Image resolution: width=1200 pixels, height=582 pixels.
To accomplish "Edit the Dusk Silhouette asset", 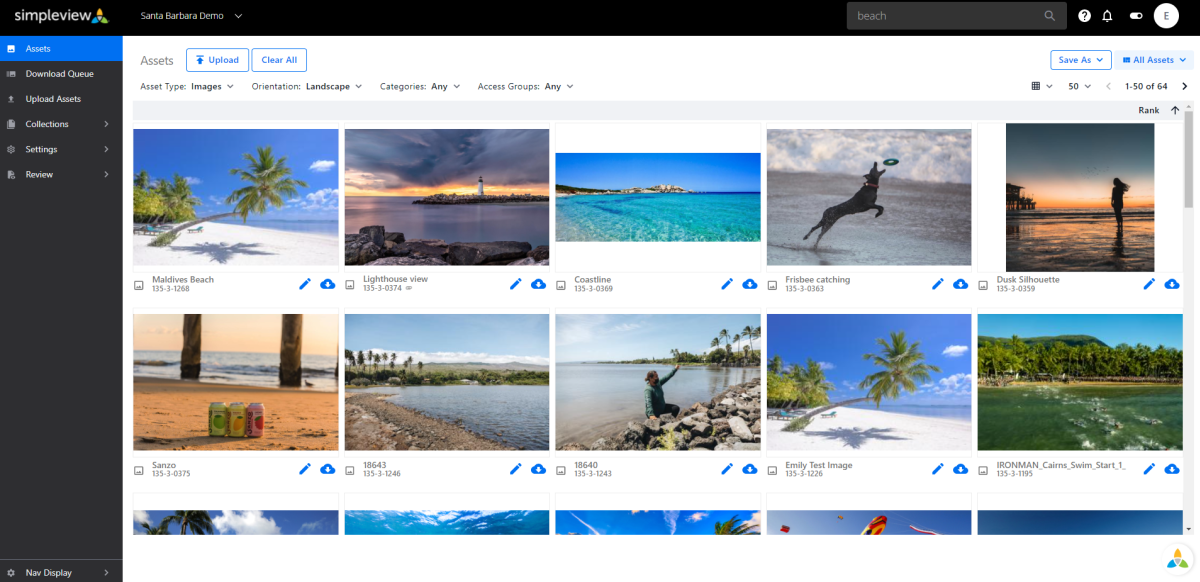I will click(x=1150, y=284).
